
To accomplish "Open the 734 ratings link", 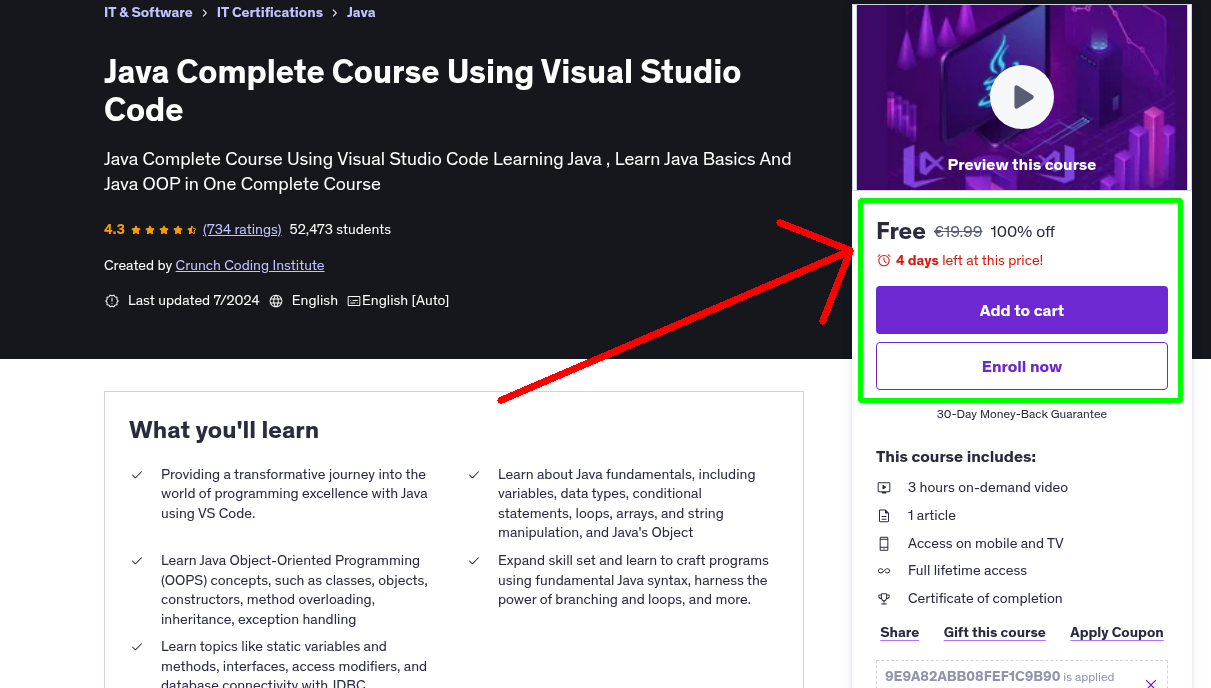I will (x=242, y=229).
